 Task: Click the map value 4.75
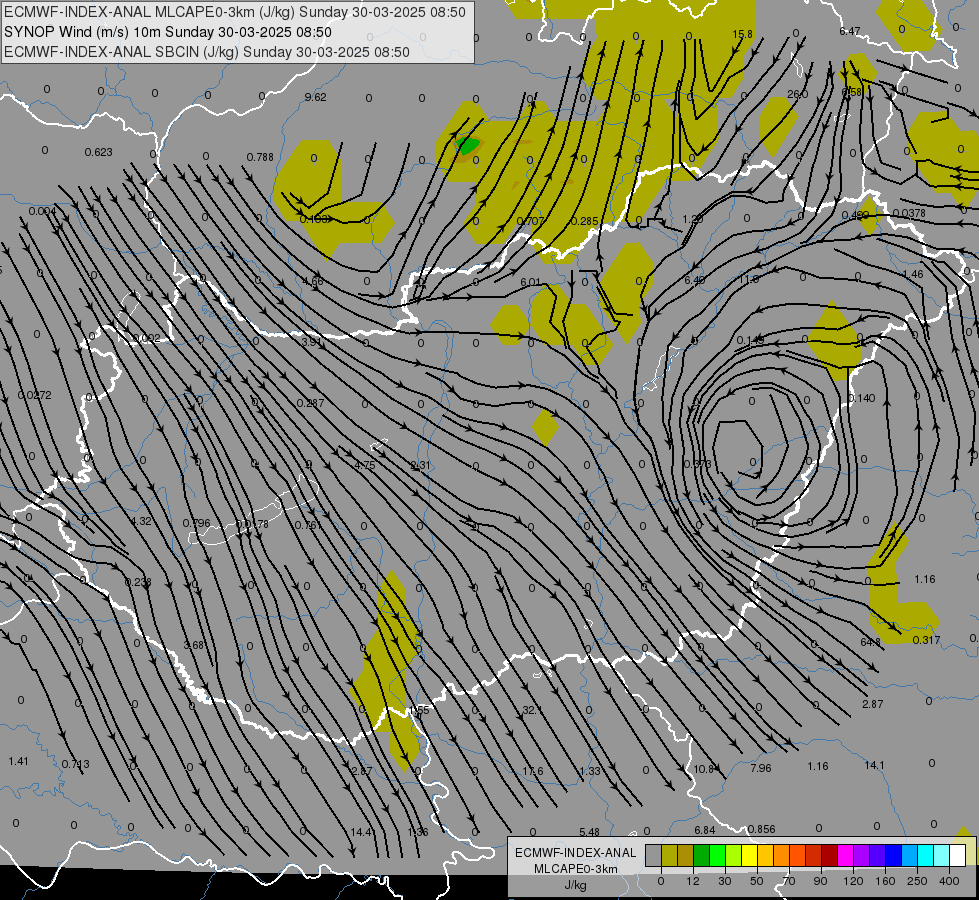coord(365,465)
